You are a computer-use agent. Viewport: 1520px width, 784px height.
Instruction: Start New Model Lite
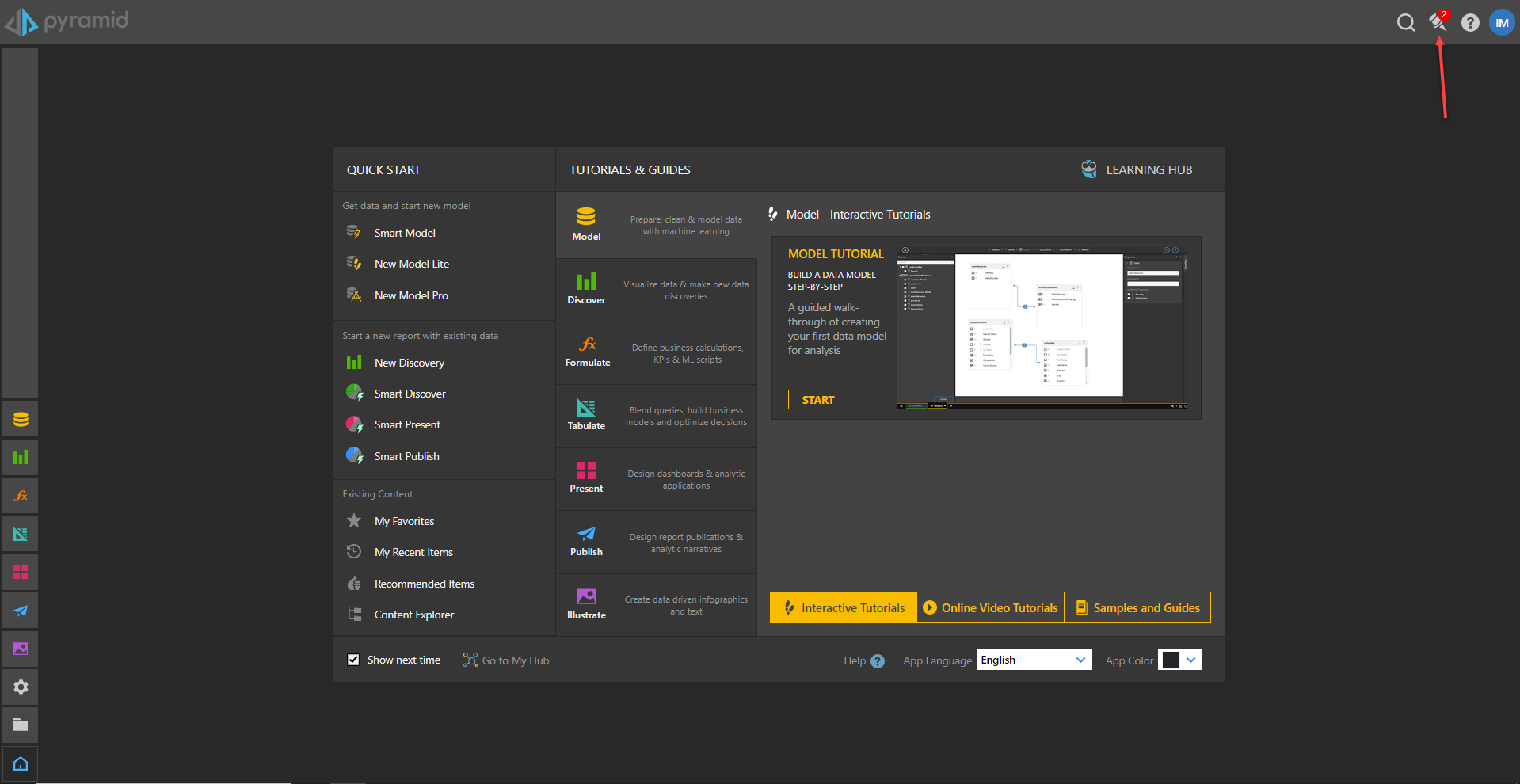[x=411, y=264]
